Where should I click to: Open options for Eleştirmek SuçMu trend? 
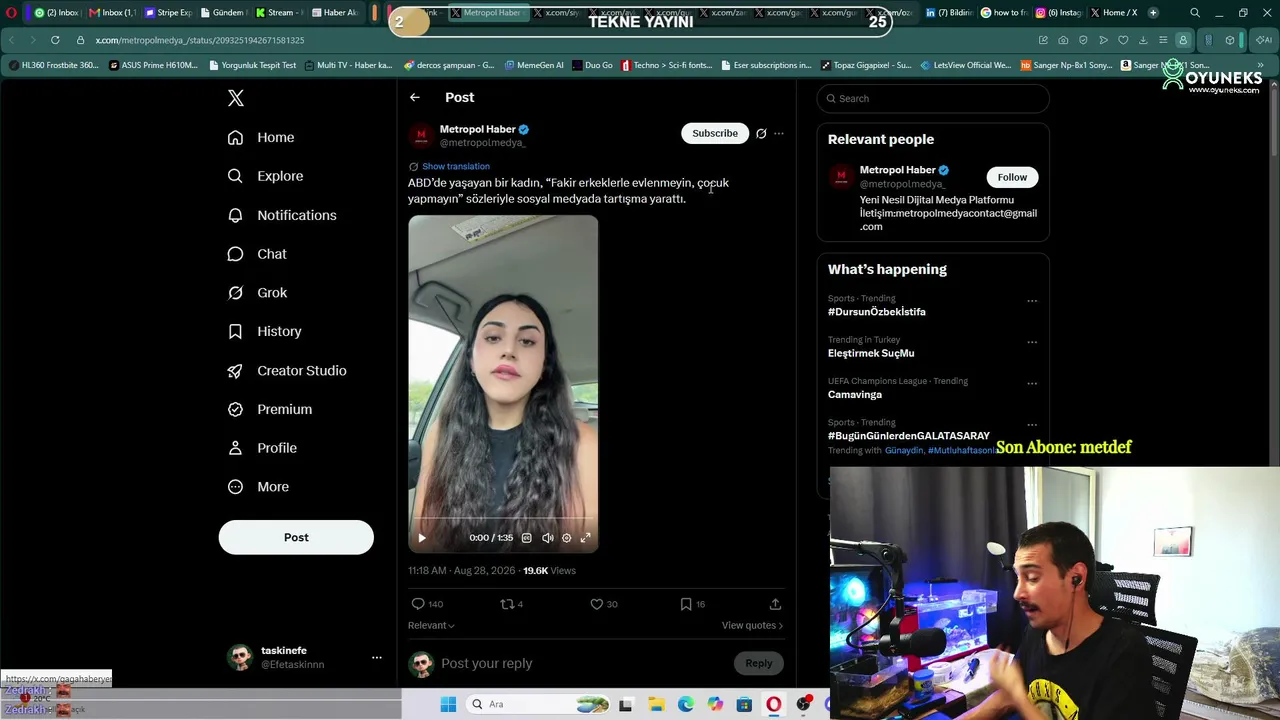[1032, 342]
